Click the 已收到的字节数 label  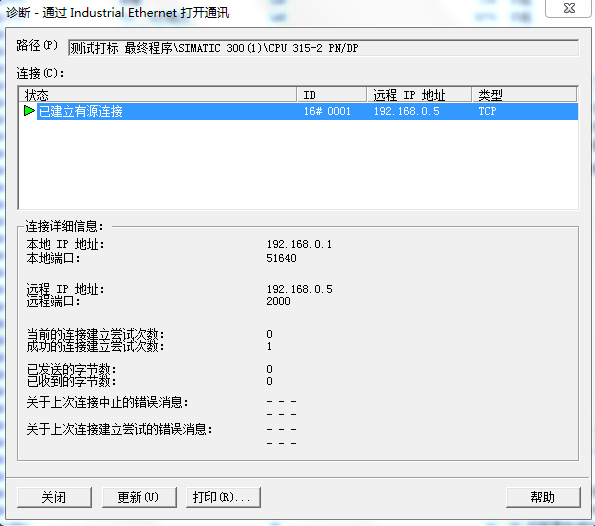click(71, 381)
